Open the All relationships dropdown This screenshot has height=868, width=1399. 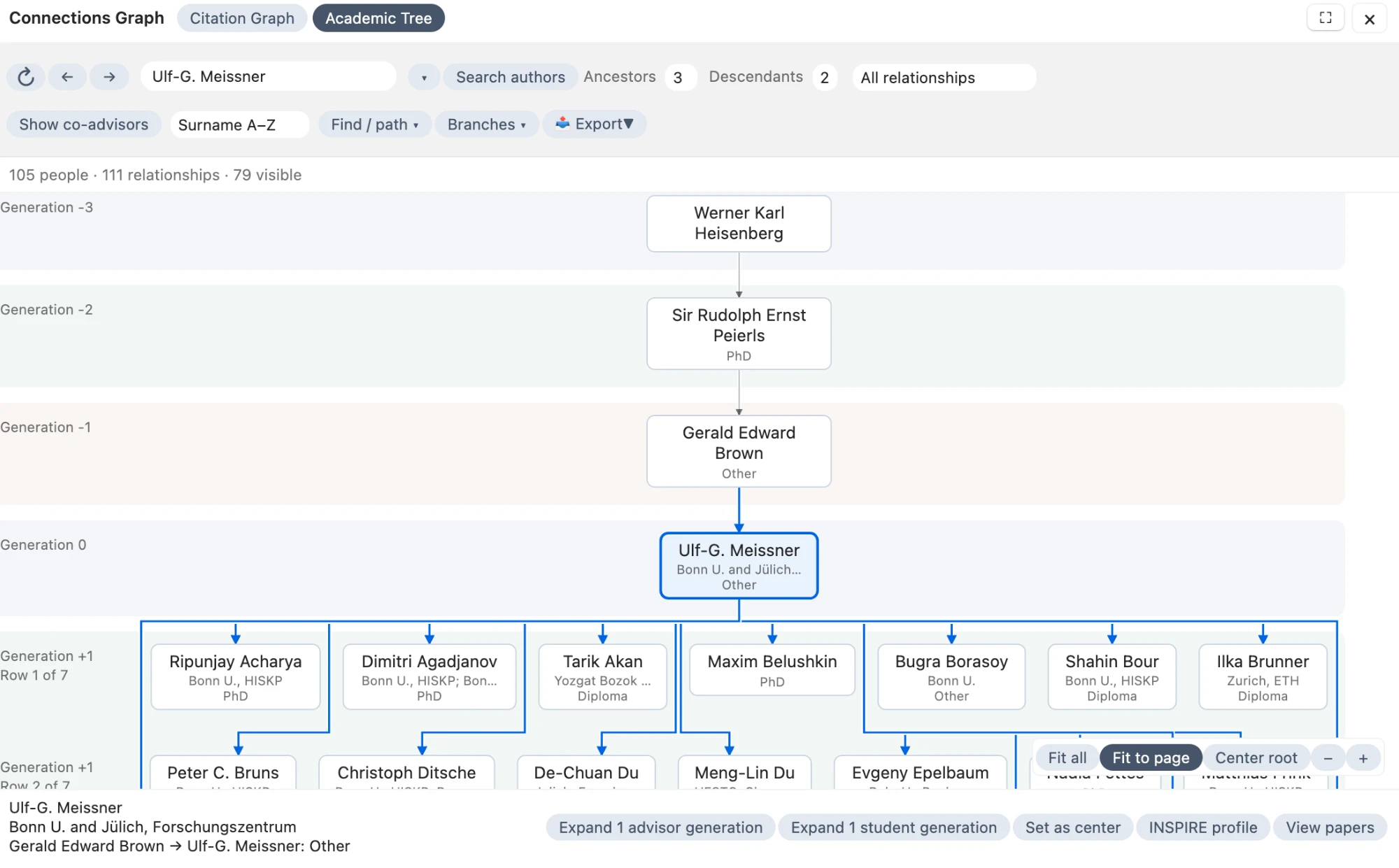coord(944,78)
